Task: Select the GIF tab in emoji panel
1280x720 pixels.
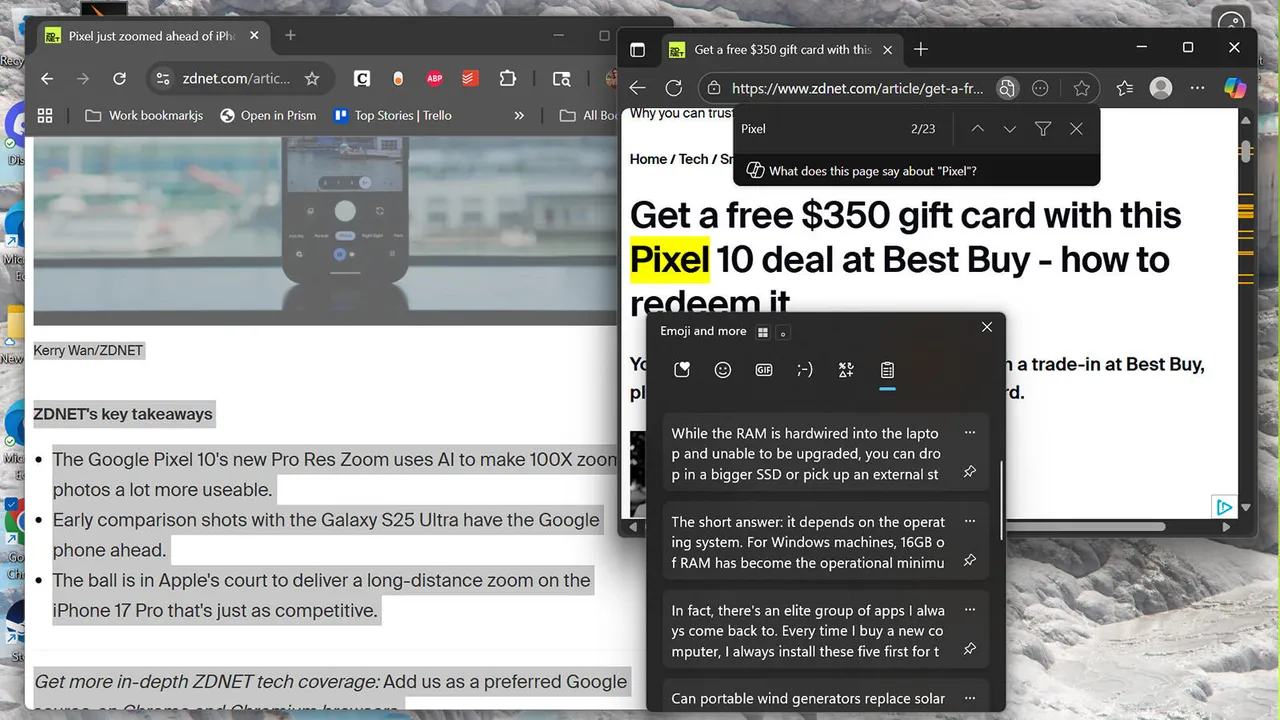Action: click(764, 370)
